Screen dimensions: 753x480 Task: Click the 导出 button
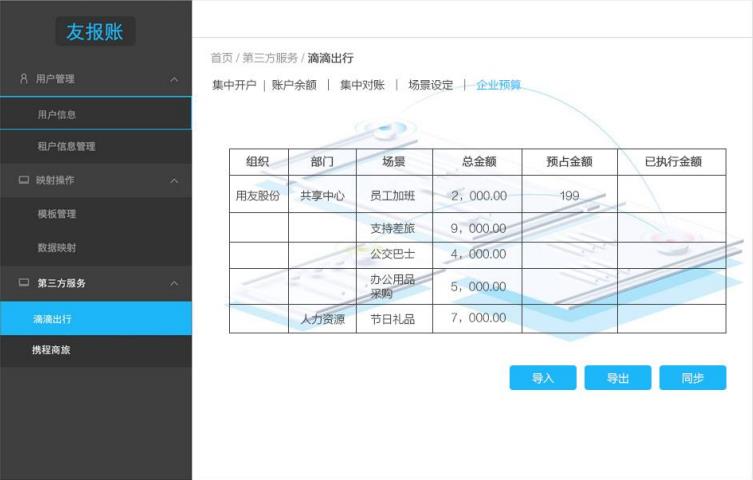click(618, 378)
